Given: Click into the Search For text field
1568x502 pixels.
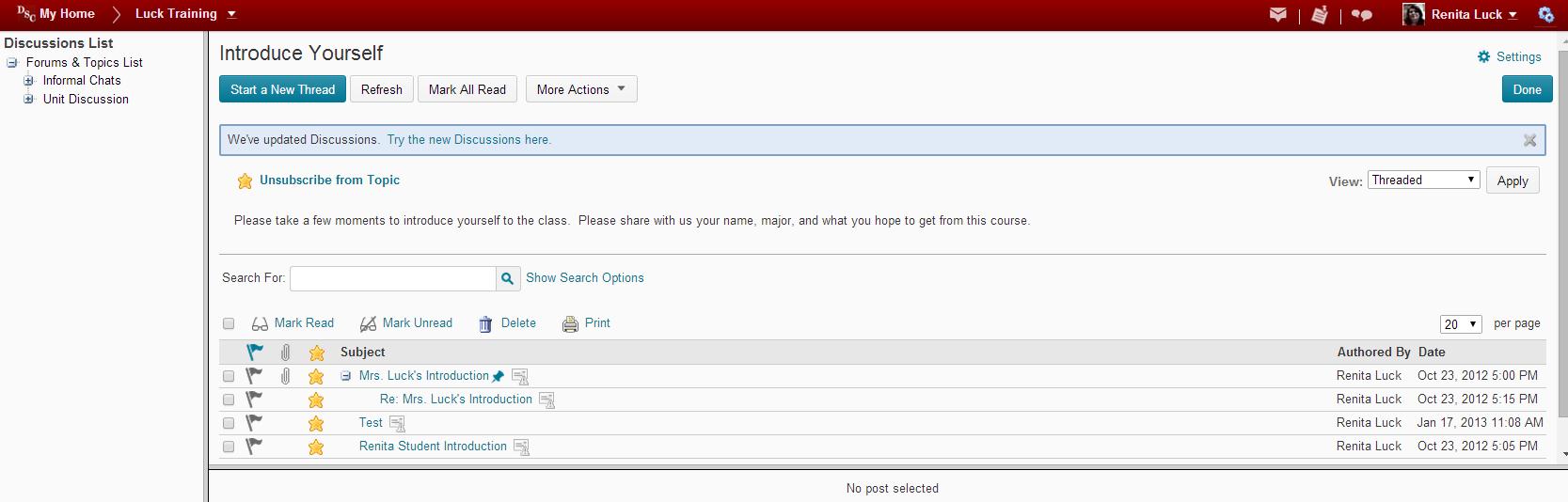Looking at the screenshot, I should (x=393, y=278).
